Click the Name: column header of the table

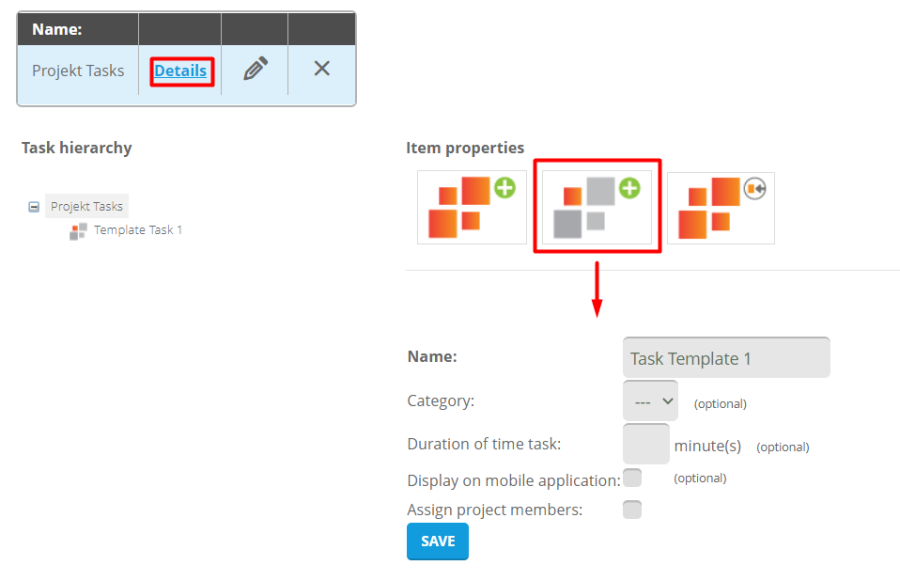pyautogui.click(x=56, y=29)
